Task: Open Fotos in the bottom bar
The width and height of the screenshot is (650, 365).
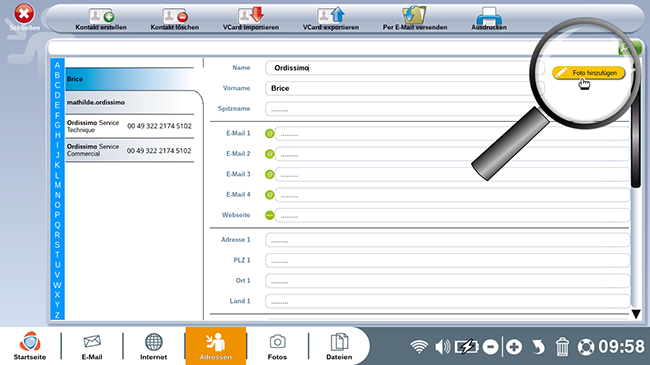Action: pos(277,346)
